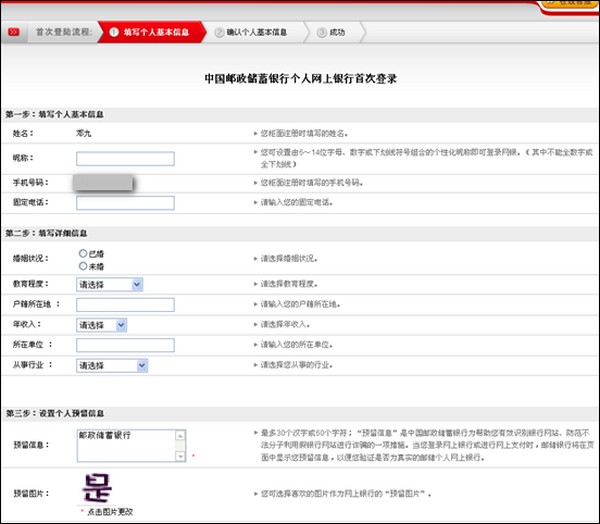Click hint text 请输入您的固定电话
Screen dimensions: 600x524
[x=297, y=202]
